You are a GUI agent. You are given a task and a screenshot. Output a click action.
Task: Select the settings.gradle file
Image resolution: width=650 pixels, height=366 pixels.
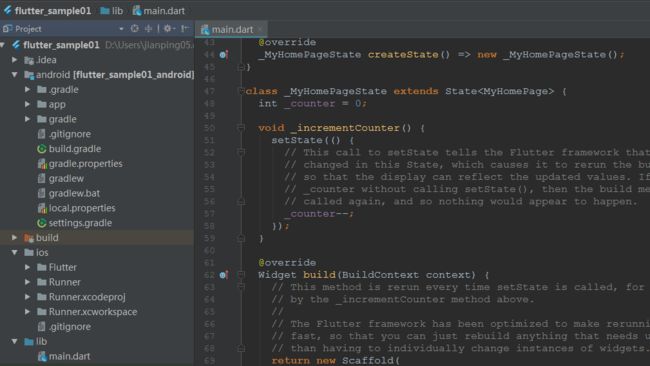80,223
